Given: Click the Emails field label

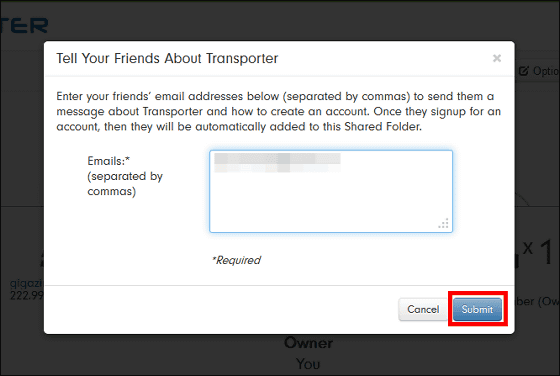Looking at the screenshot, I should tap(109, 161).
